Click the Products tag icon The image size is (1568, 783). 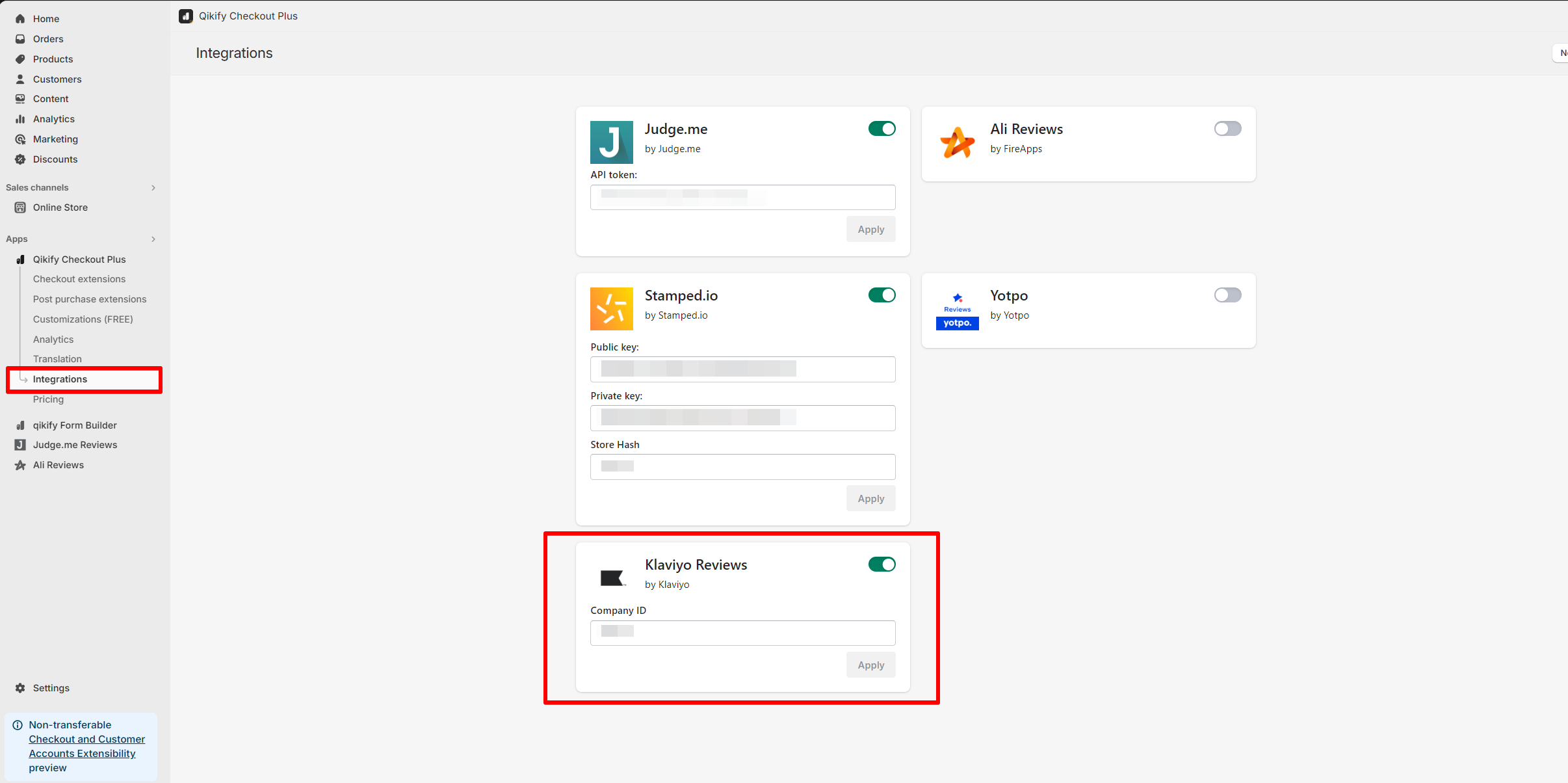pyautogui.click(x=20, y=59)
